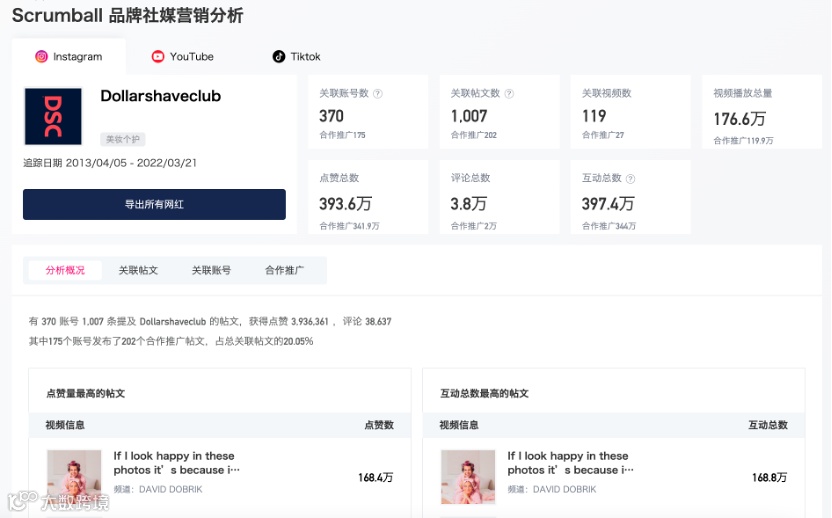Click the 点赞量最高的帖文 section title
Screen dimensions: 832x518
[x=85, y=394]
